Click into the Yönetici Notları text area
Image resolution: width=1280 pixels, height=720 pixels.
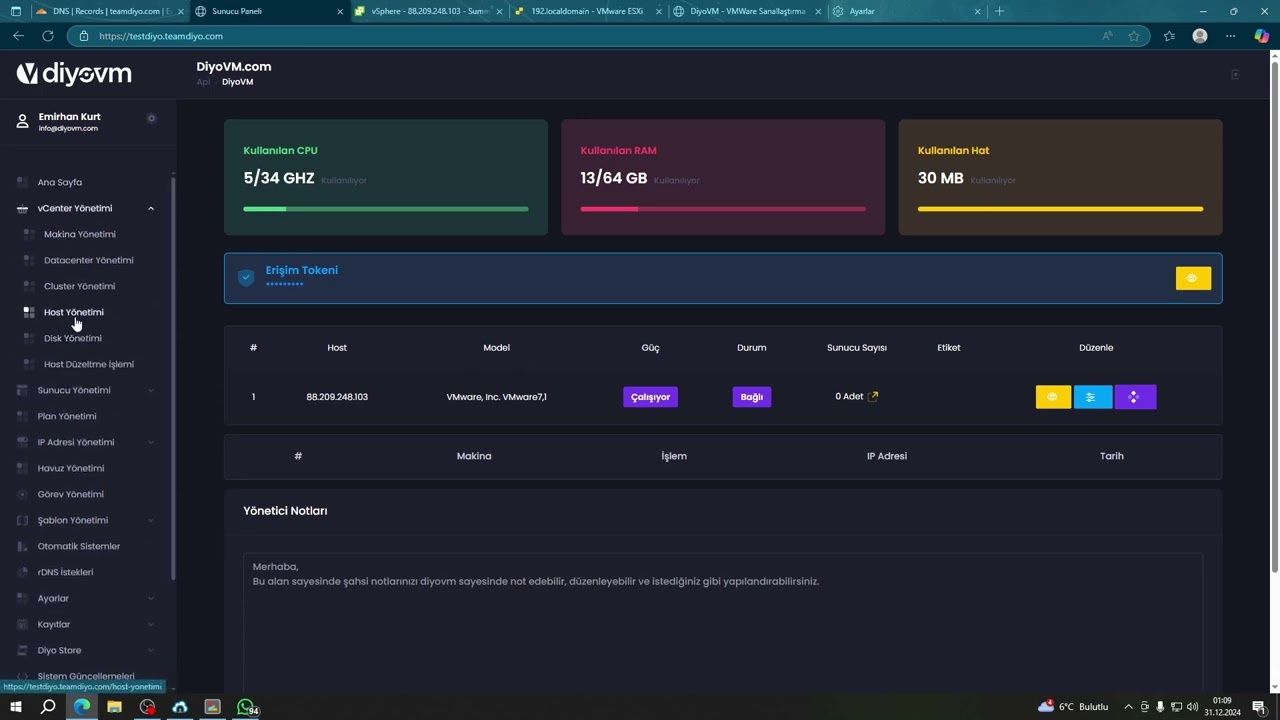(723, 621)
